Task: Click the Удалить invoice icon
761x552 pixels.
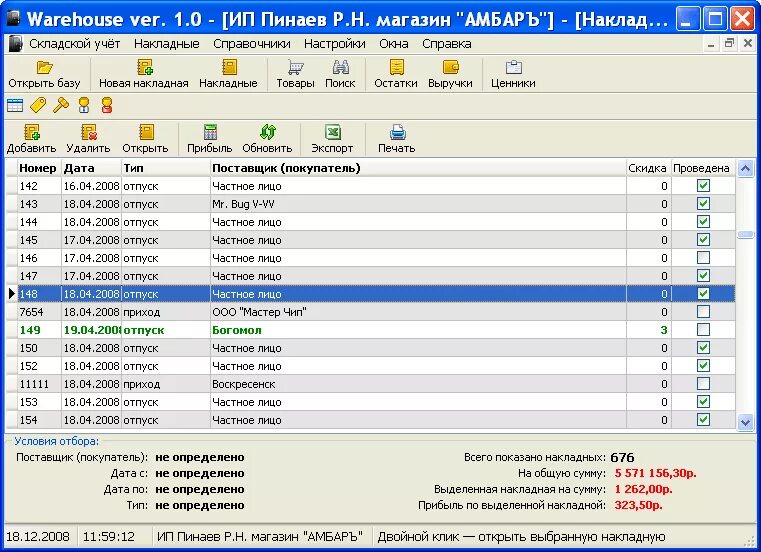Action: point(89,132)
